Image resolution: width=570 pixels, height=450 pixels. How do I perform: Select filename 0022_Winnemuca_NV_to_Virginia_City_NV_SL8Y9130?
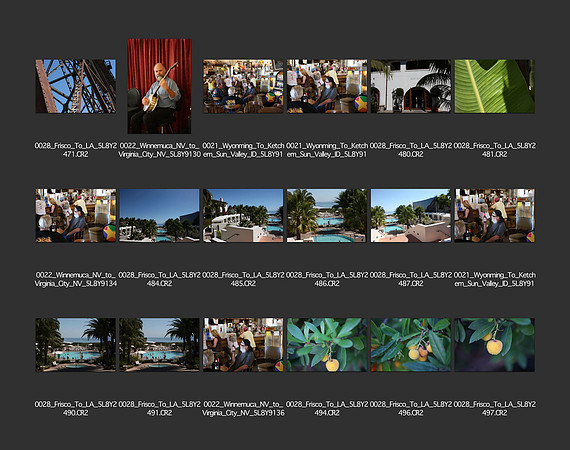pyautogui.click(x=159, y=150)
